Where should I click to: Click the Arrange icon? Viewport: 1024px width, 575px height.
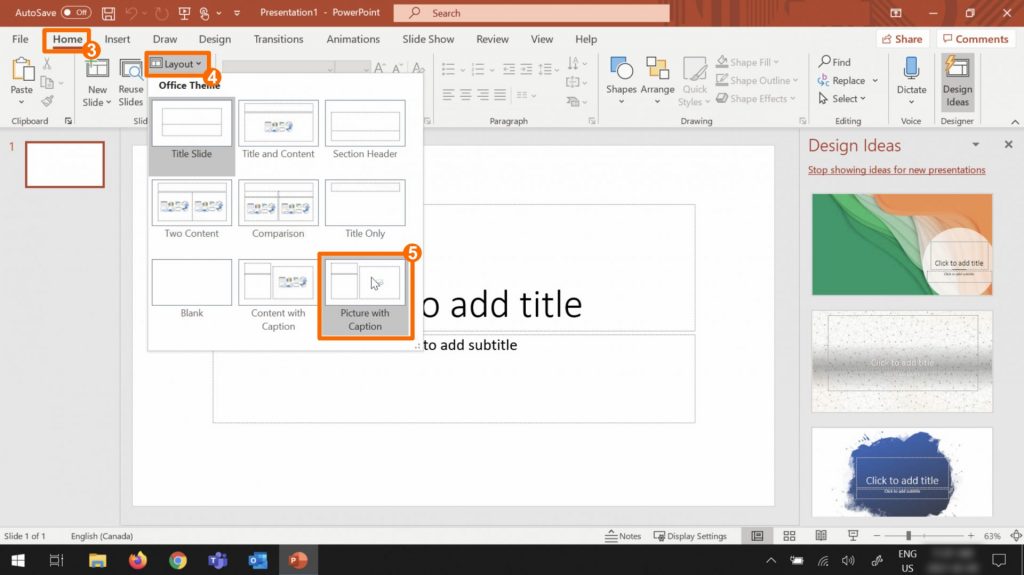pyautogui.click(x=657, y=70)
